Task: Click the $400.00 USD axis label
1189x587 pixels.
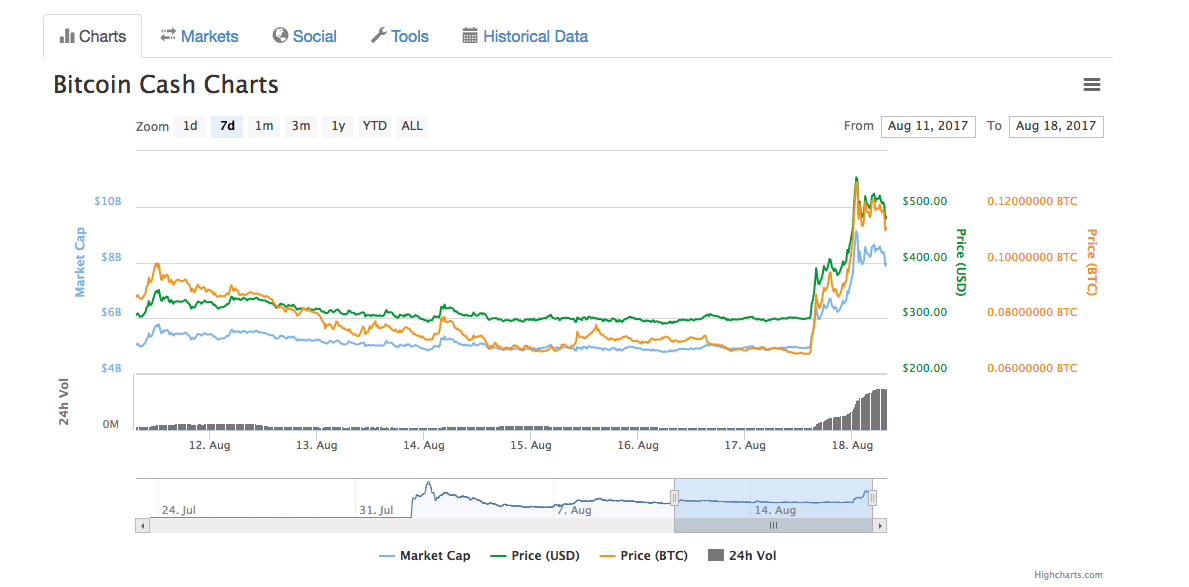Action: [x=925, y=257]
